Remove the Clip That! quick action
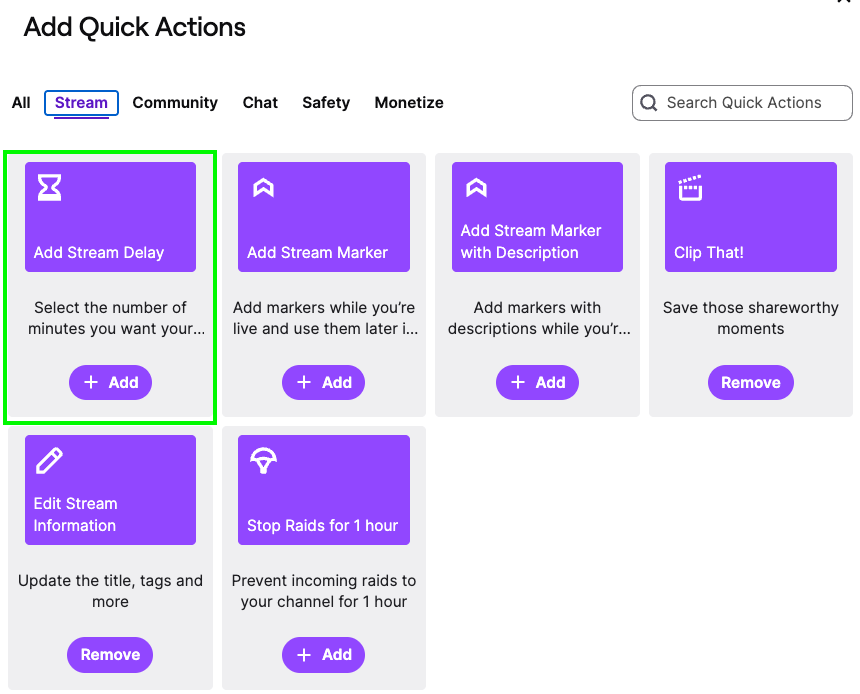The height and width of the screenshot is (694, 860). coord(750,382)
